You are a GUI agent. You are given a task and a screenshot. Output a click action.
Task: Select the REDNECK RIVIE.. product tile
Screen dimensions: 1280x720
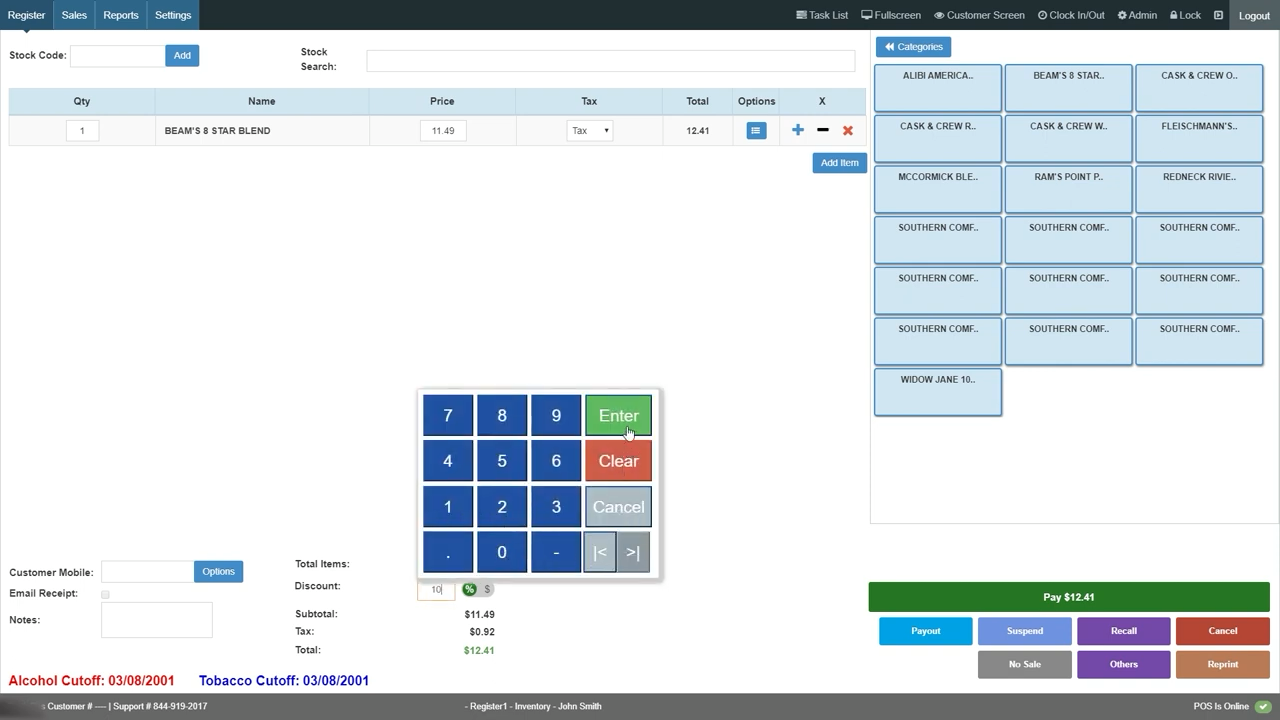(1199, 189)
